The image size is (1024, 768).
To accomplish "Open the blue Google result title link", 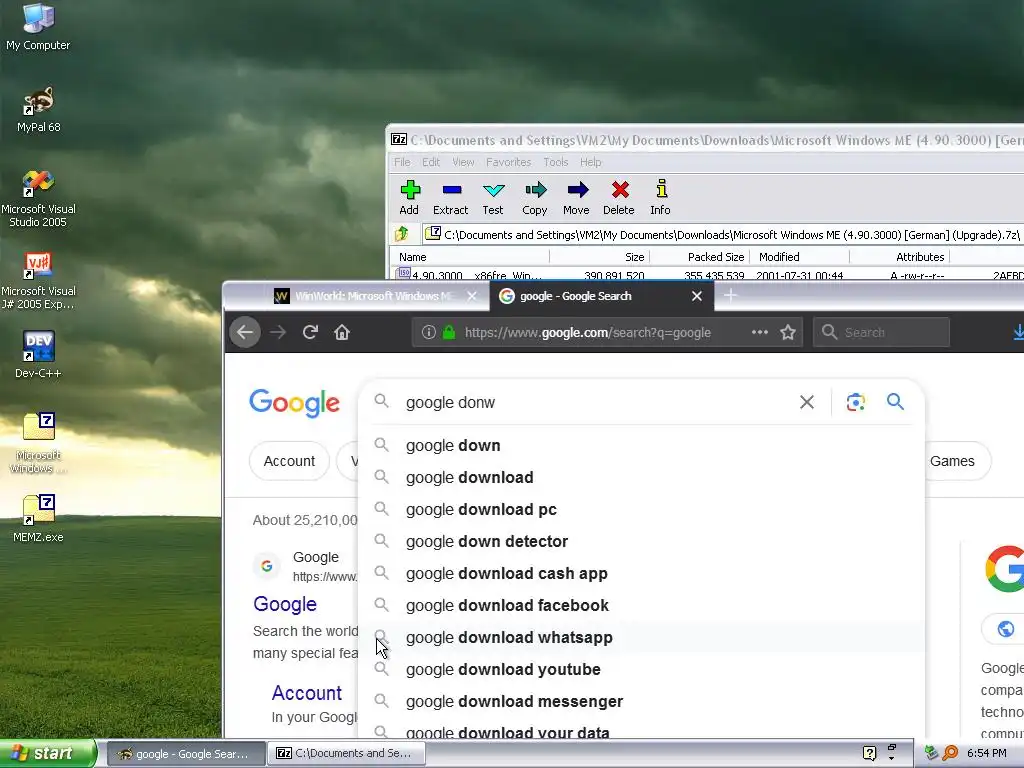I will (285, 604).
